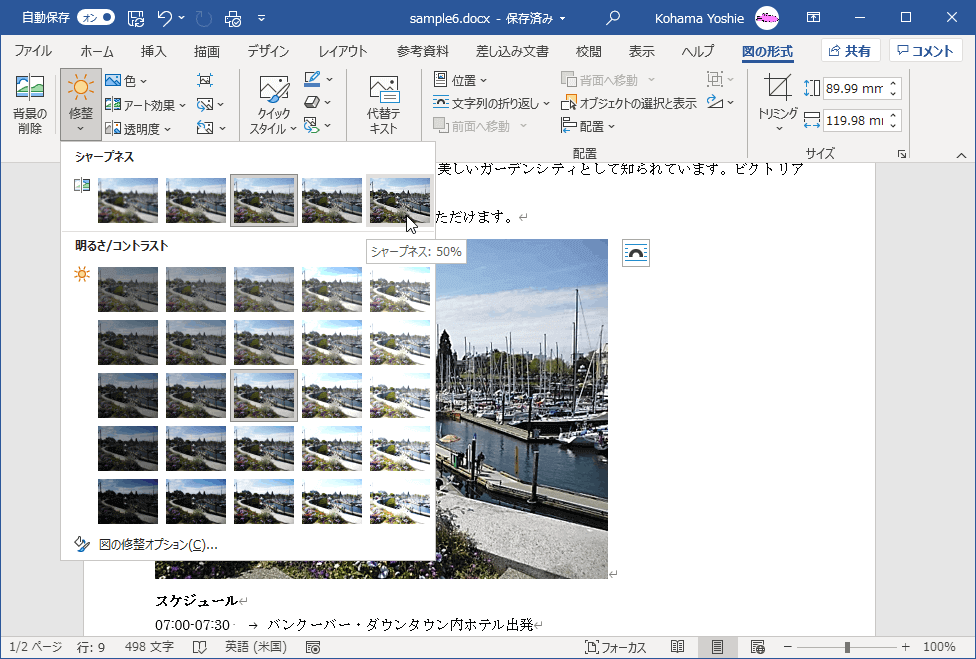Switch to the ホーム tab

point(97,52)
